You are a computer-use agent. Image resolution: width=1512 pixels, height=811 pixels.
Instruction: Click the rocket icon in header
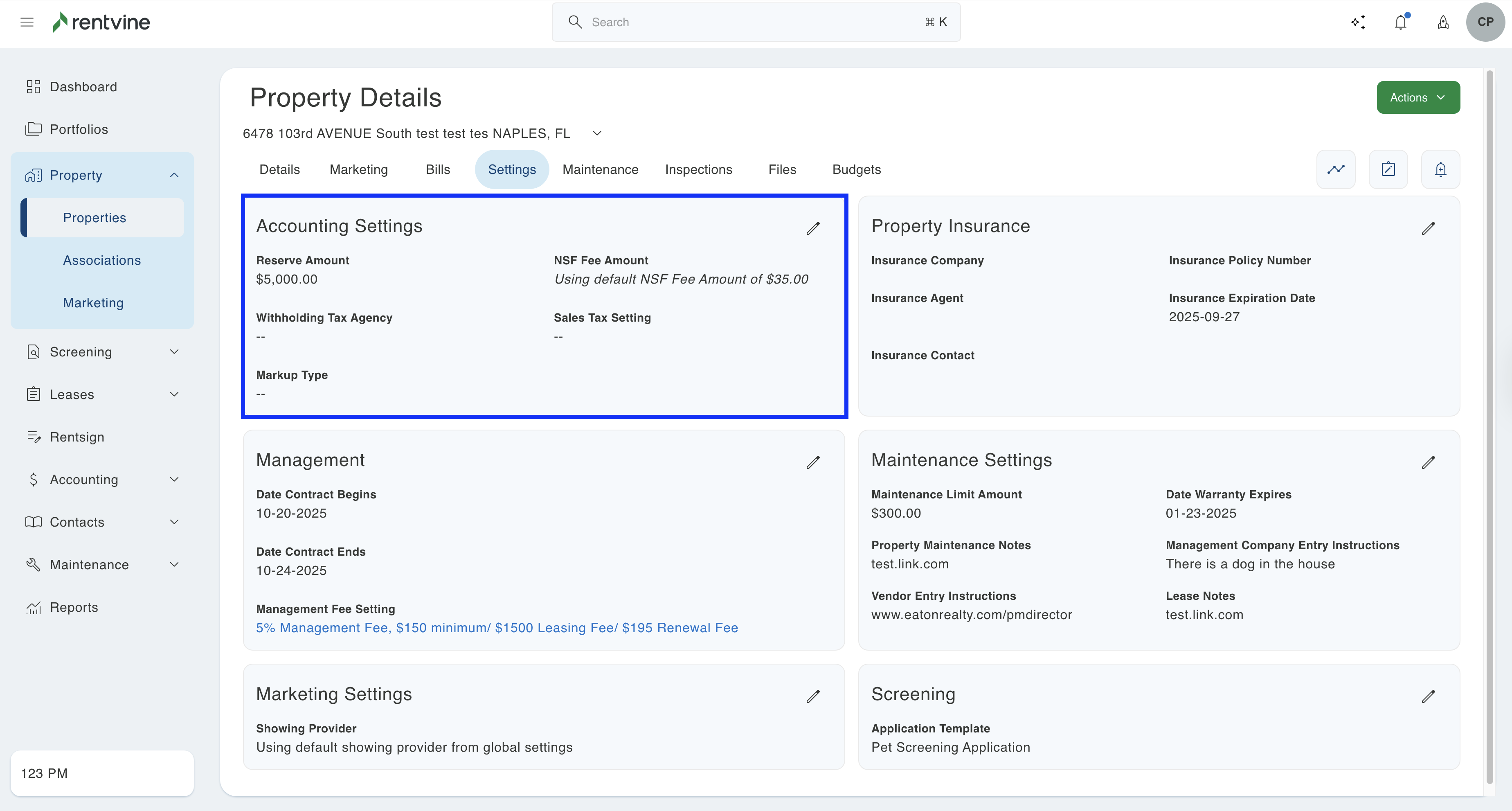click(1443, 23)
